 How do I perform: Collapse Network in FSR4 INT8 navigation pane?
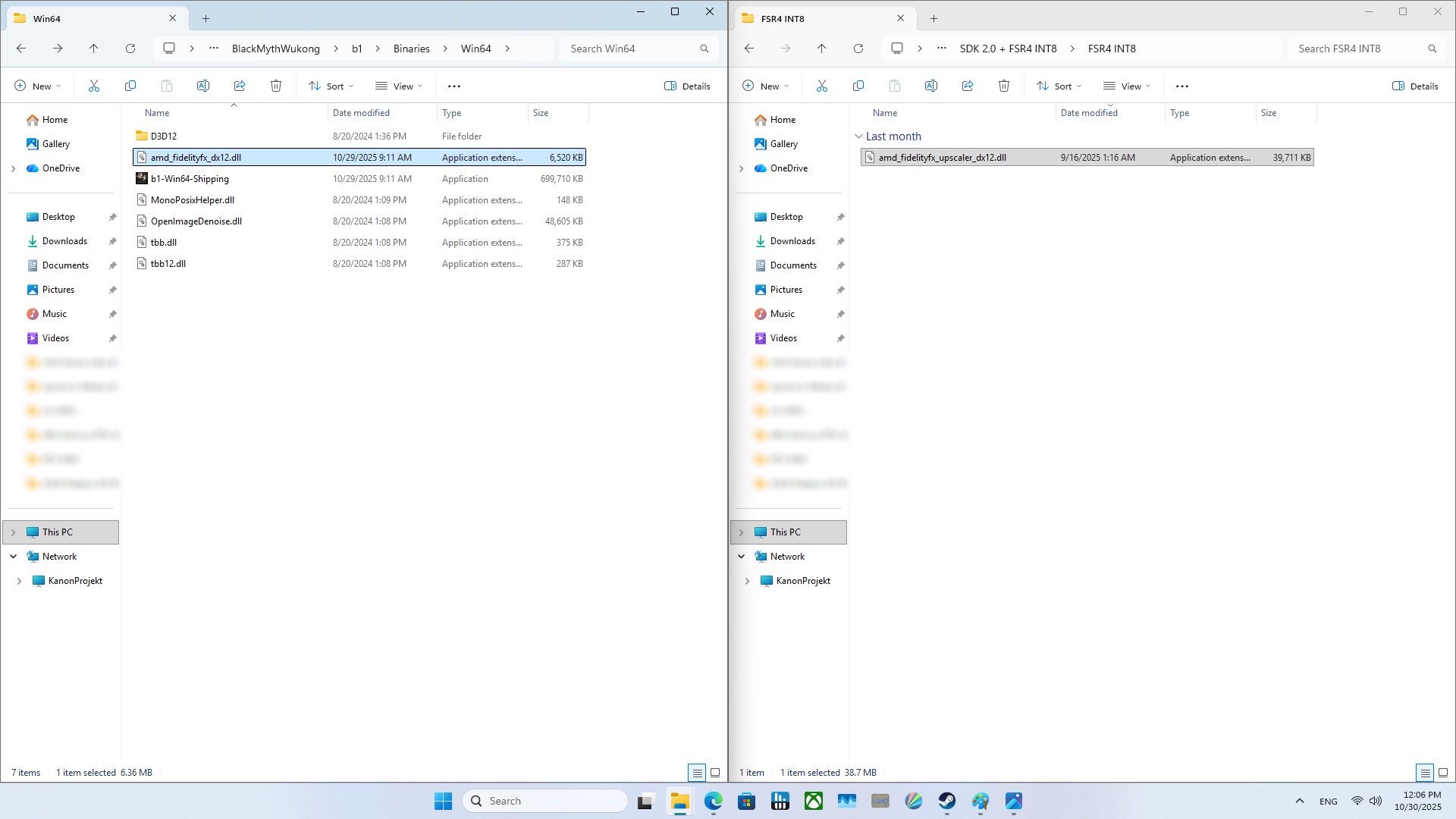click(x=741, y=557)
